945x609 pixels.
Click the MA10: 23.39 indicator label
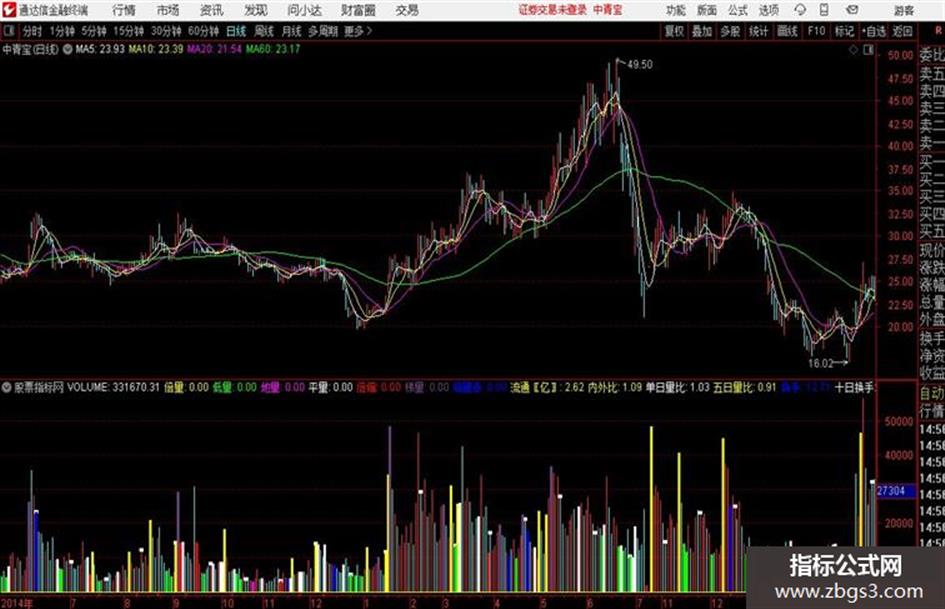click(155, 49)
